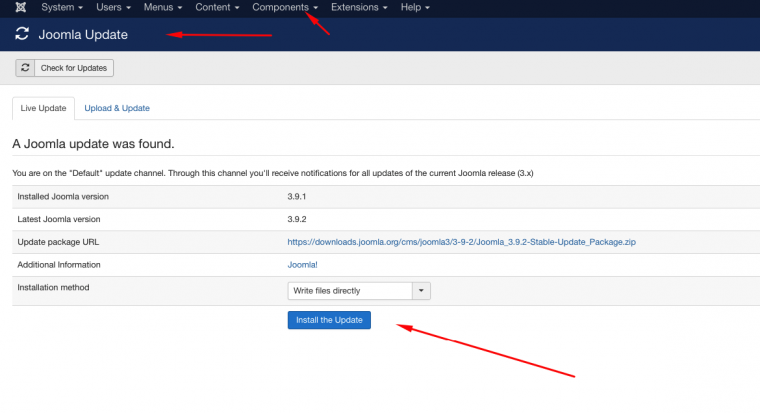Expand the Content dropdown menu

(x=217, y=8)
